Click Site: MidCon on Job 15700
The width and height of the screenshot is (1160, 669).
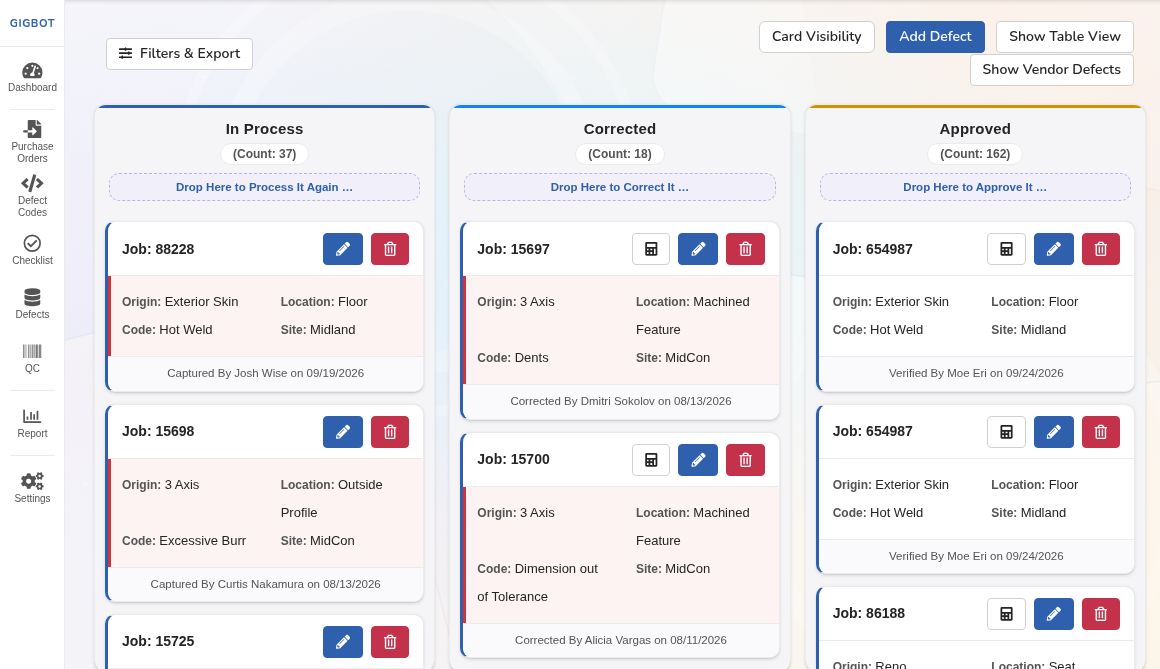coord(673,569)
